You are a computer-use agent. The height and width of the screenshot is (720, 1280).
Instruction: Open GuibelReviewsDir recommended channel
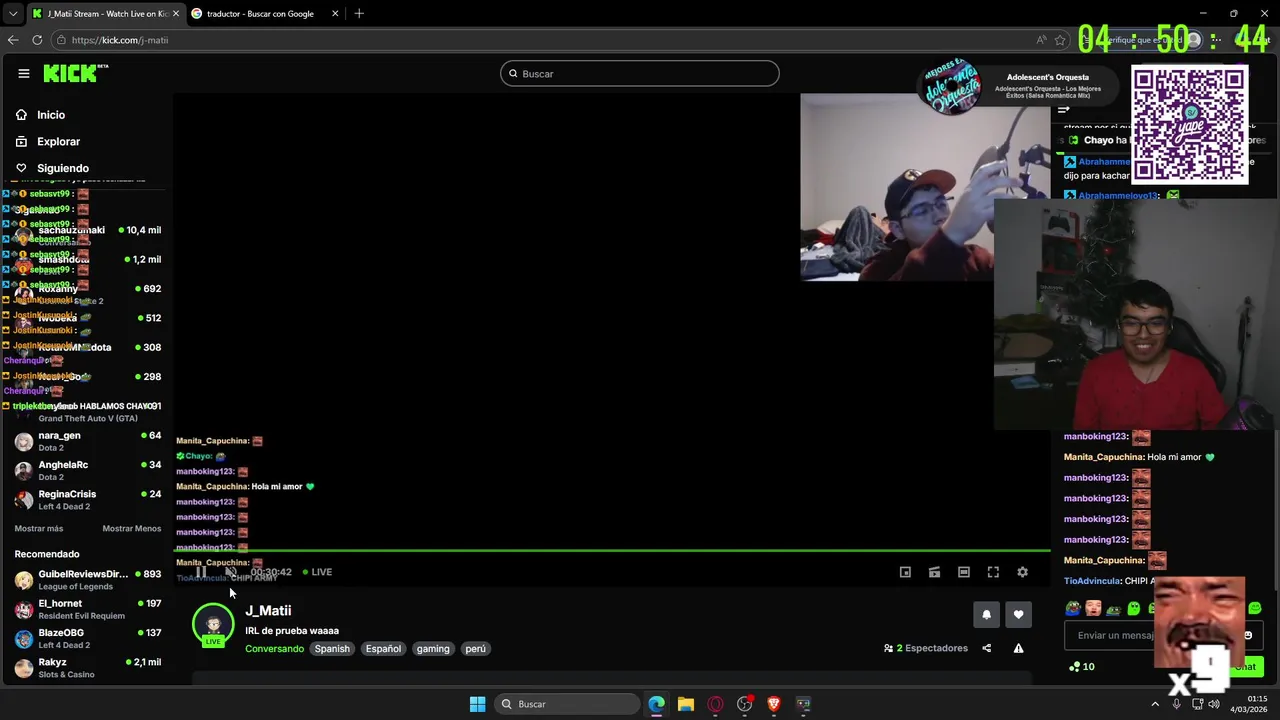(87, 580)
